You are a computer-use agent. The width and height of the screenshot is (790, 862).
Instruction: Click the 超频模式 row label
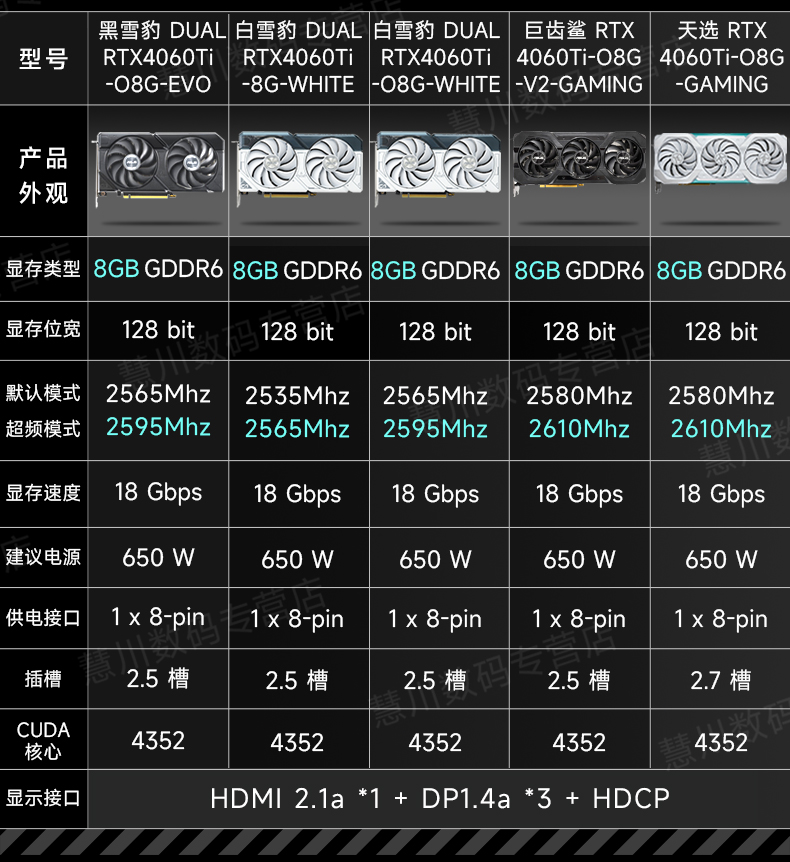point(43,429)
